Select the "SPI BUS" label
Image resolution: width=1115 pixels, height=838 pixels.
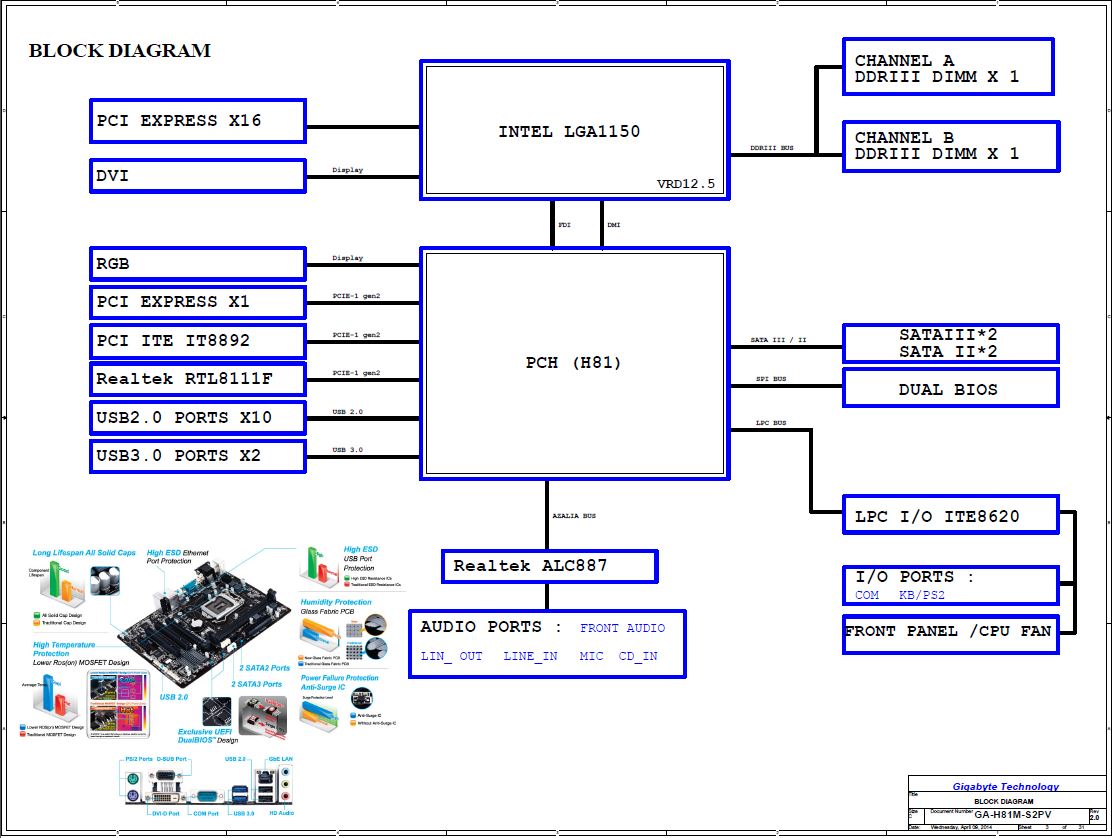click(x=771, y=379)
